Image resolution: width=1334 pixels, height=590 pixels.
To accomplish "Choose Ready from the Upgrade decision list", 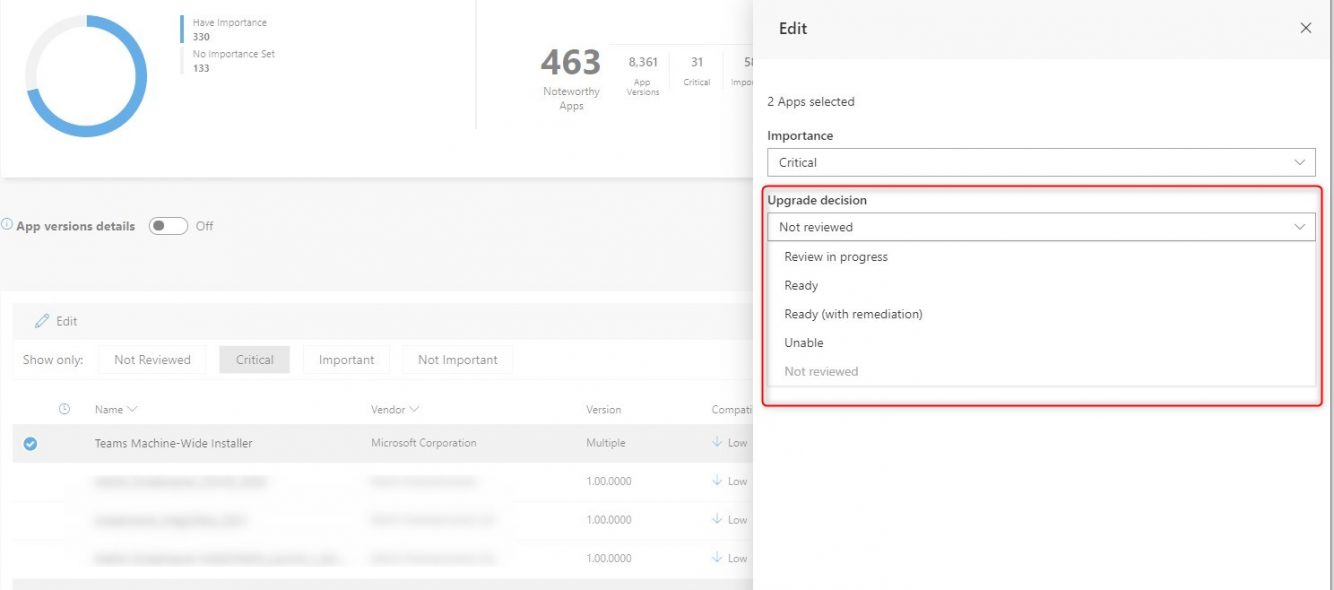I will (x=802, y=285).
